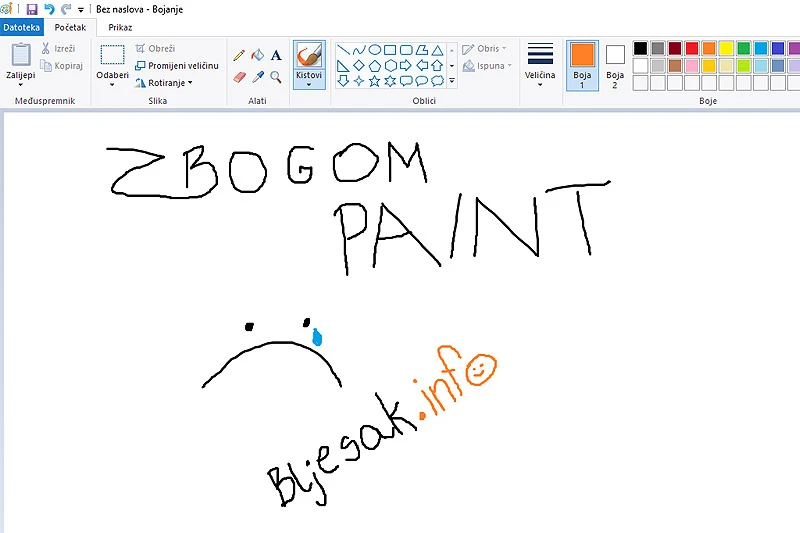
Task: Pick the black color swatch
Action: tap(640, 48)
